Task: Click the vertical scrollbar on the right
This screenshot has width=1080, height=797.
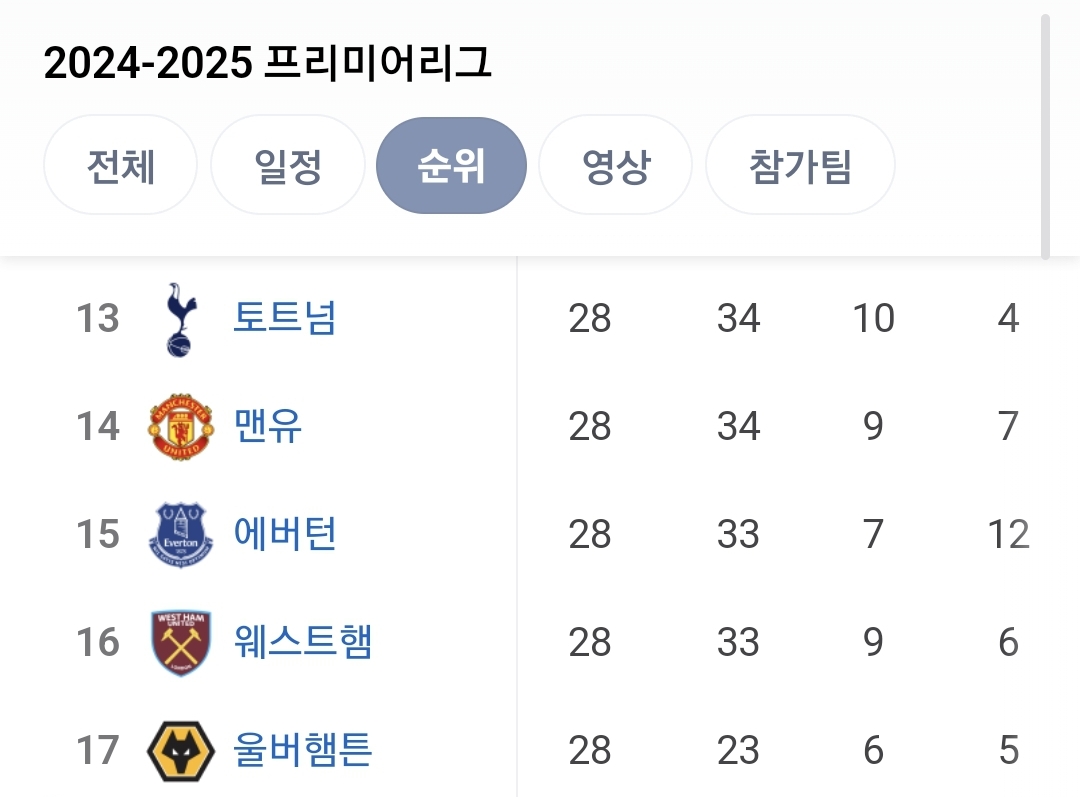Action: click(1046, 135)
